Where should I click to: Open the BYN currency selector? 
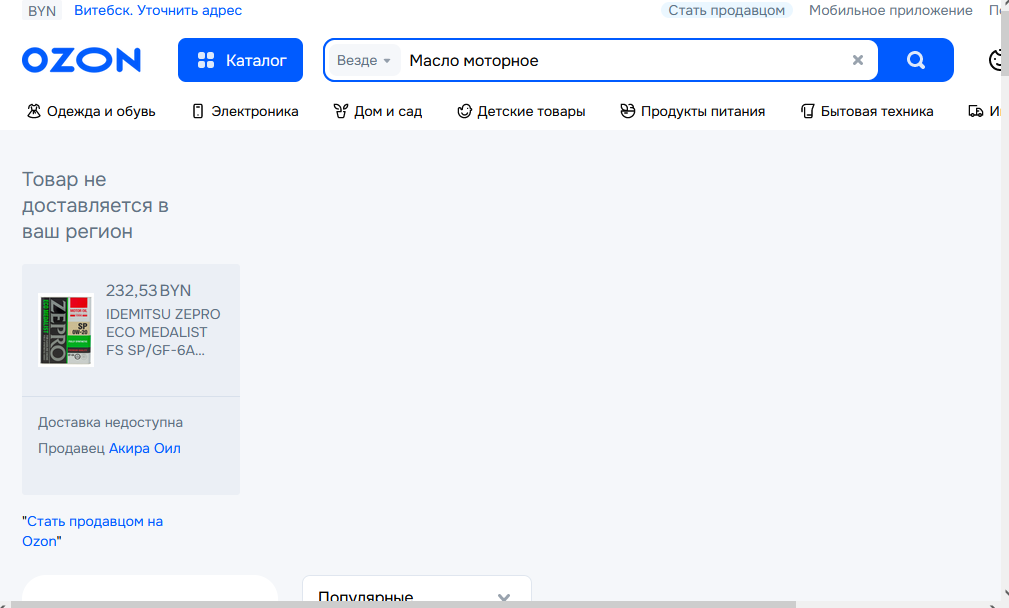[42, 10]
